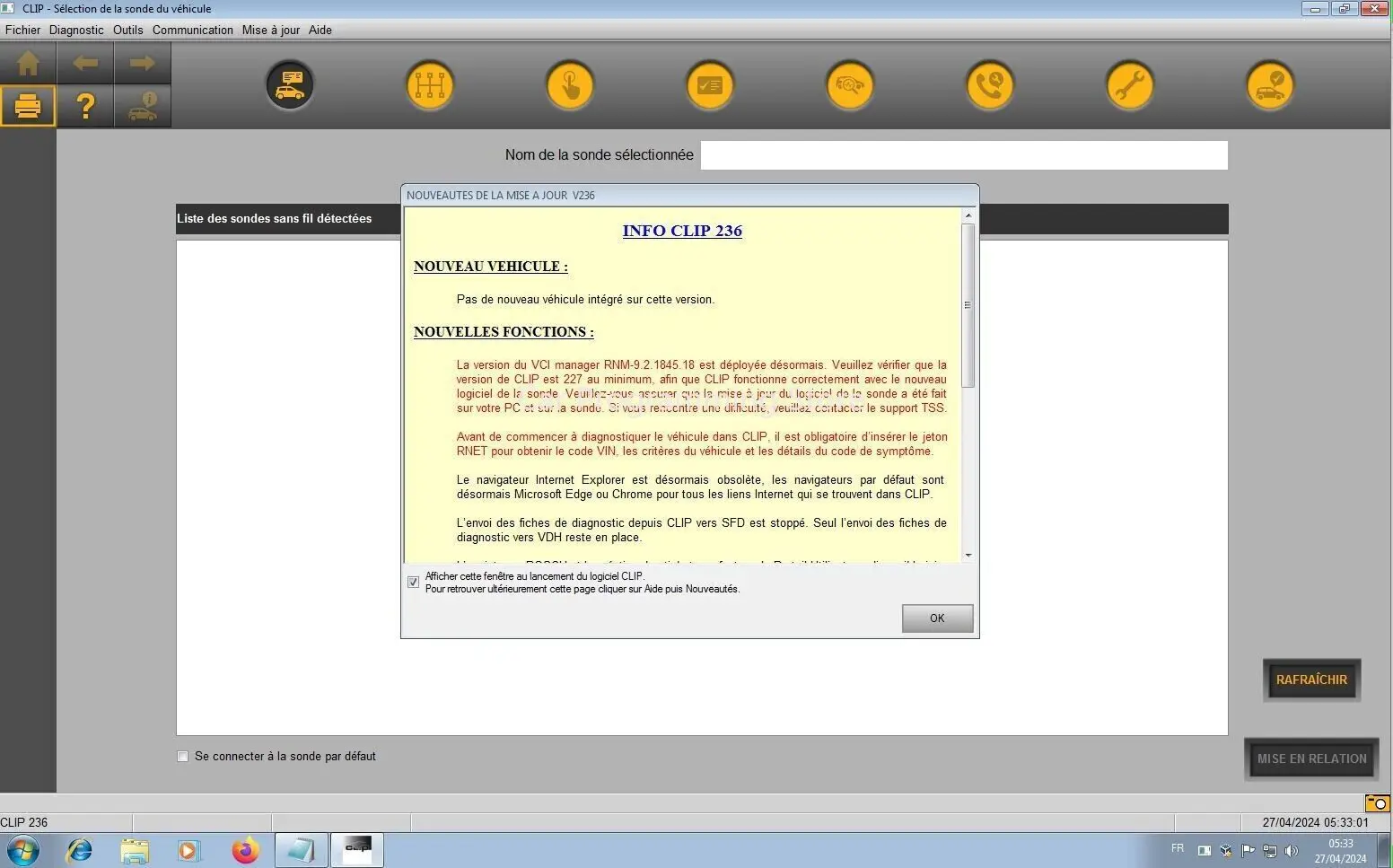The width and height of the screenshot is (1393, 868).
Task: Click the vehicle info icon in the toolbar
Action: (x=142, y=106)
